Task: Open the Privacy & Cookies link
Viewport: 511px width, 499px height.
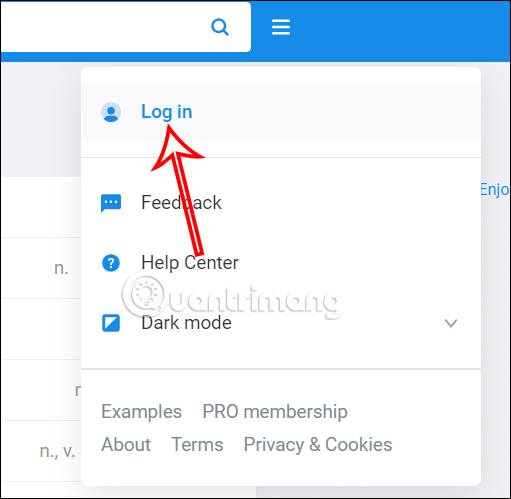Action: click(x=318, y=445)
